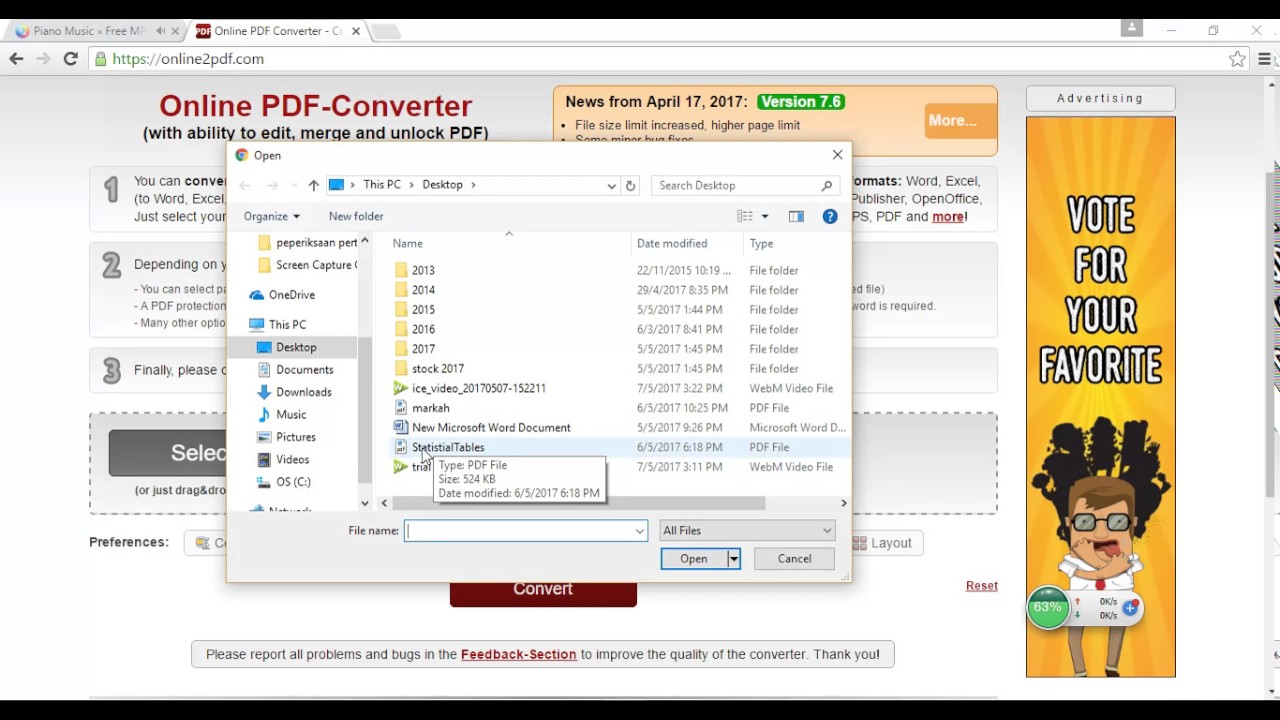Image resolution: width=1280 pixels, height=720 pixels.
Task: Open the All Files type dropdown
Action: (746, 531)
